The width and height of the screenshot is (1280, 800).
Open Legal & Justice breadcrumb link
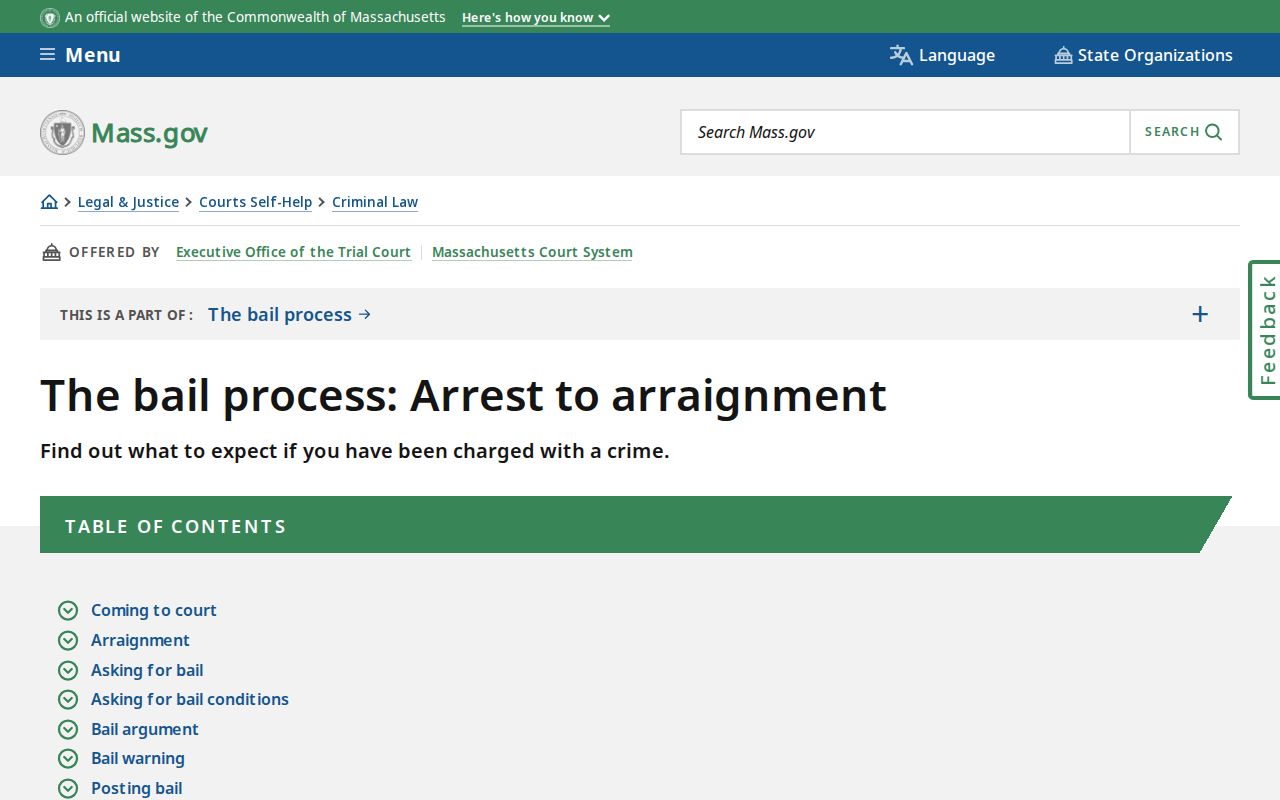[128, 202]
